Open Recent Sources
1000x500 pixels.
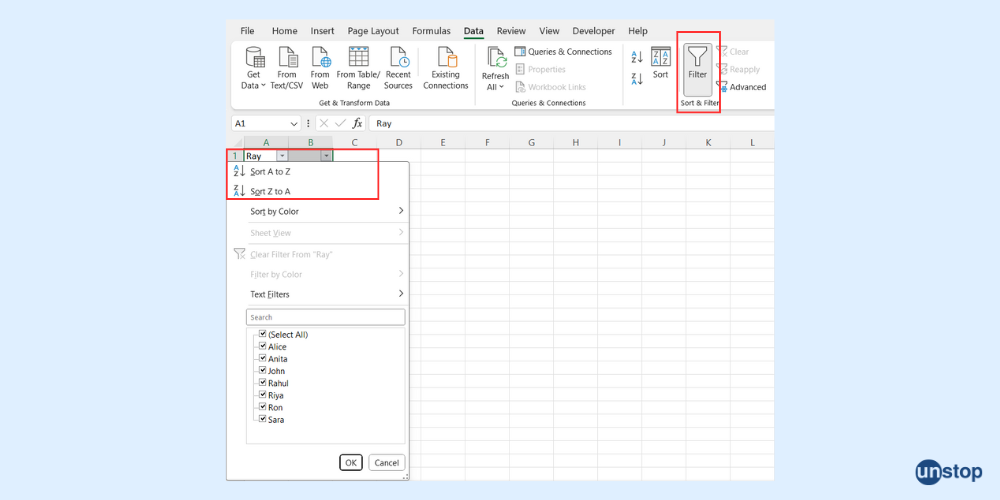click(x=398, y=68)
